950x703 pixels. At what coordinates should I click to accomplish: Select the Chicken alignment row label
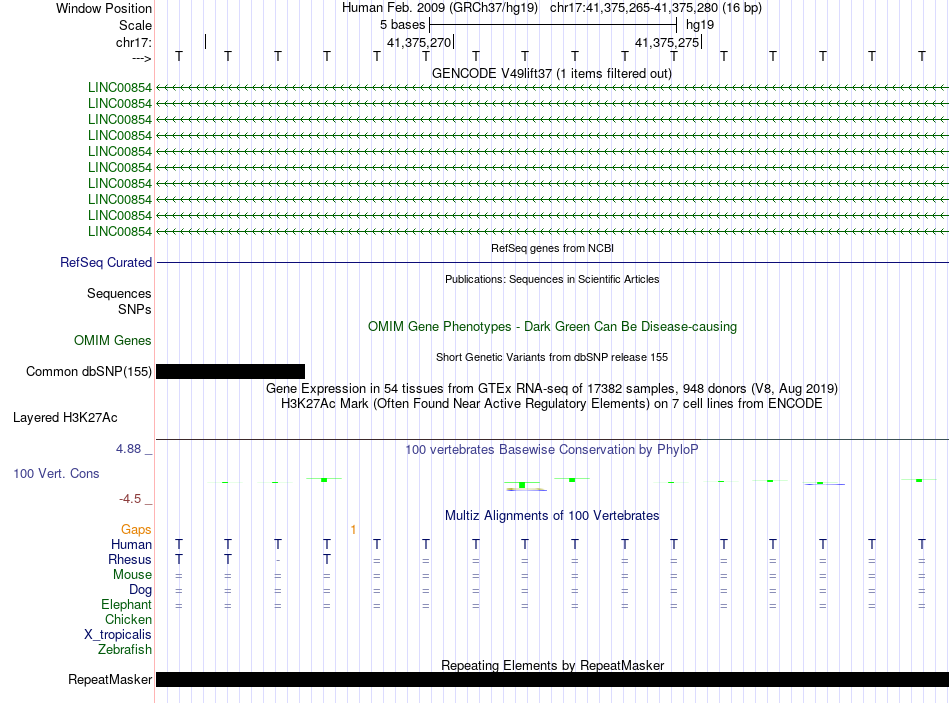click(x=128, y=619)
